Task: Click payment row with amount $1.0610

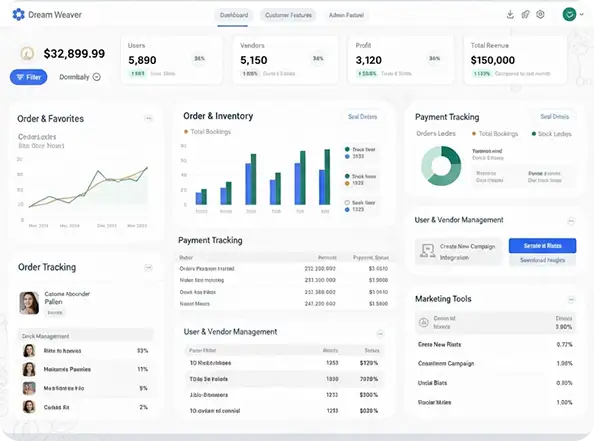Action: pos(284,292)
